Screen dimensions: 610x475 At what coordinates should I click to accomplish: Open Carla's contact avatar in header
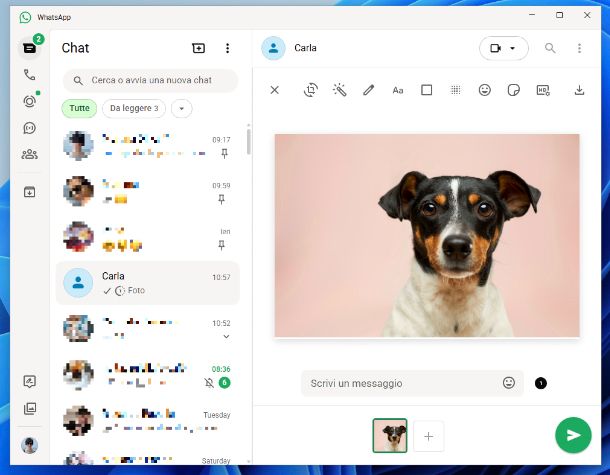pyautogui.click(x=273, y=48)
